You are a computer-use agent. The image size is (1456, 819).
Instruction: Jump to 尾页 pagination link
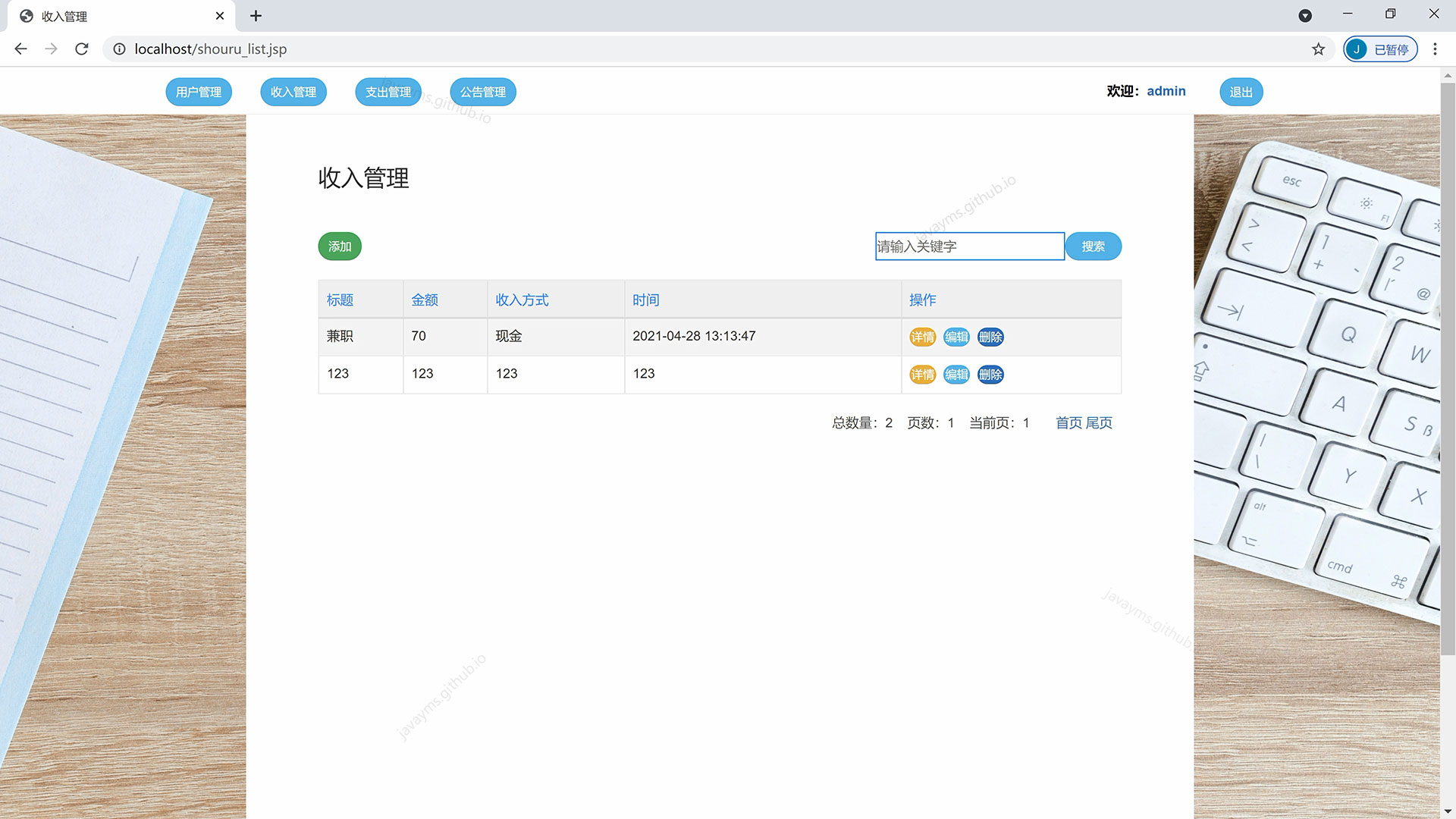tap(1099, 423)
